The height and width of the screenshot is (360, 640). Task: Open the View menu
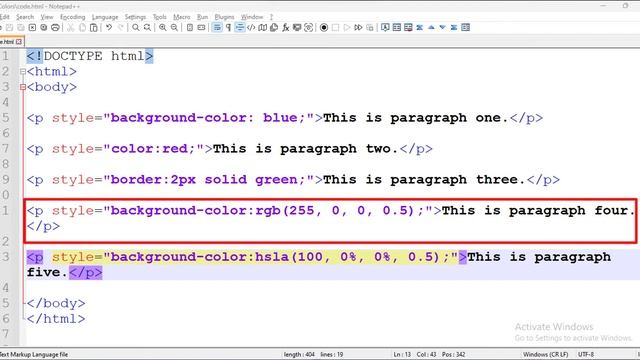coord(47,17)
